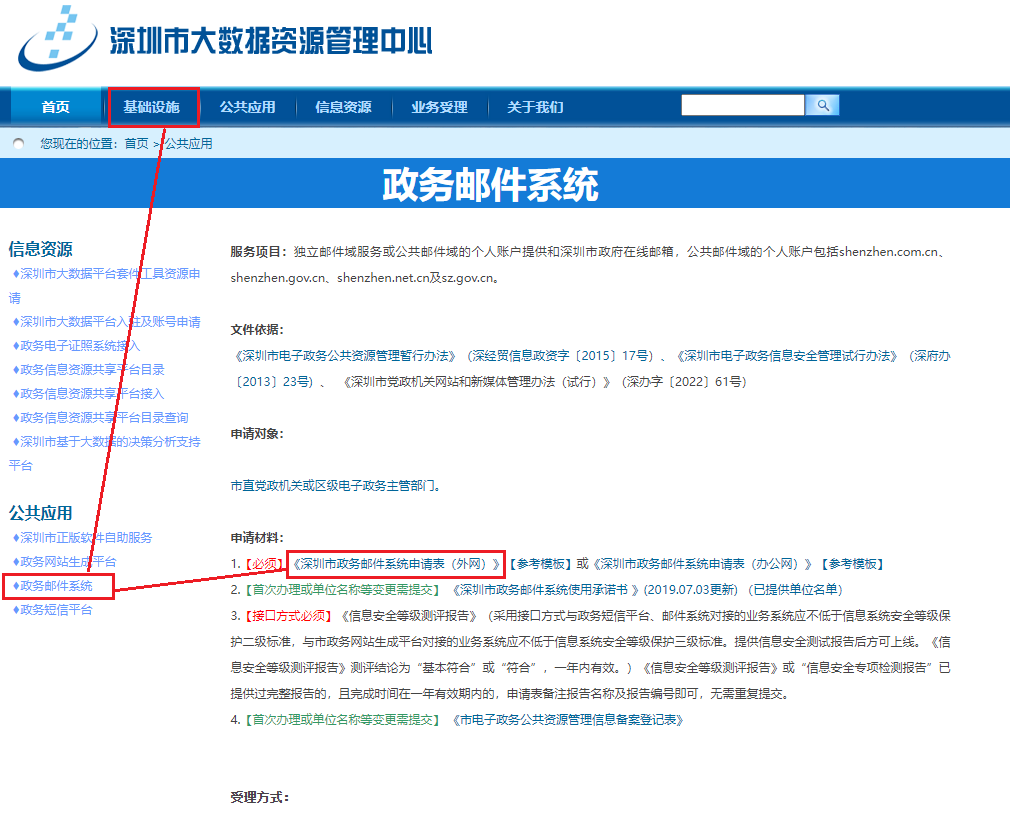Go to 公共应用 in the top navigation bar

point(247,107)
